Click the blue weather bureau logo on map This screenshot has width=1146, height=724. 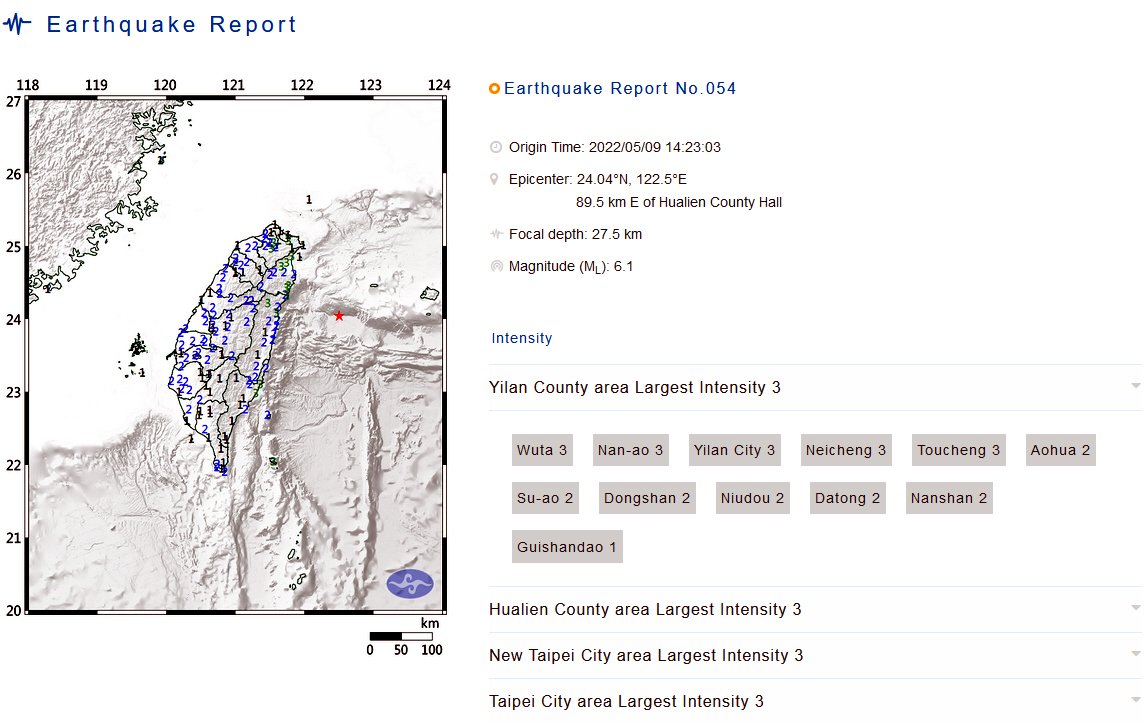coord(410,583)
